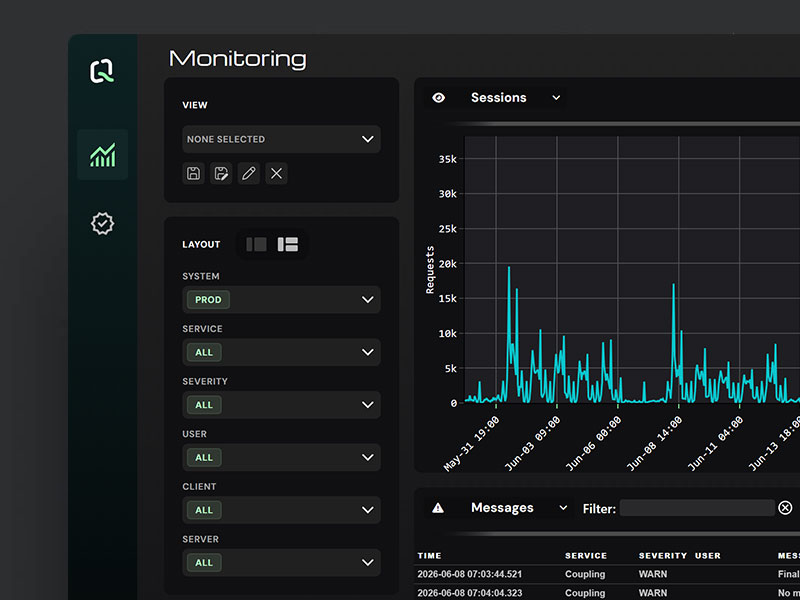
Task: Open the View dropdown showing None Selected
Action: click(x=281, y=139)
